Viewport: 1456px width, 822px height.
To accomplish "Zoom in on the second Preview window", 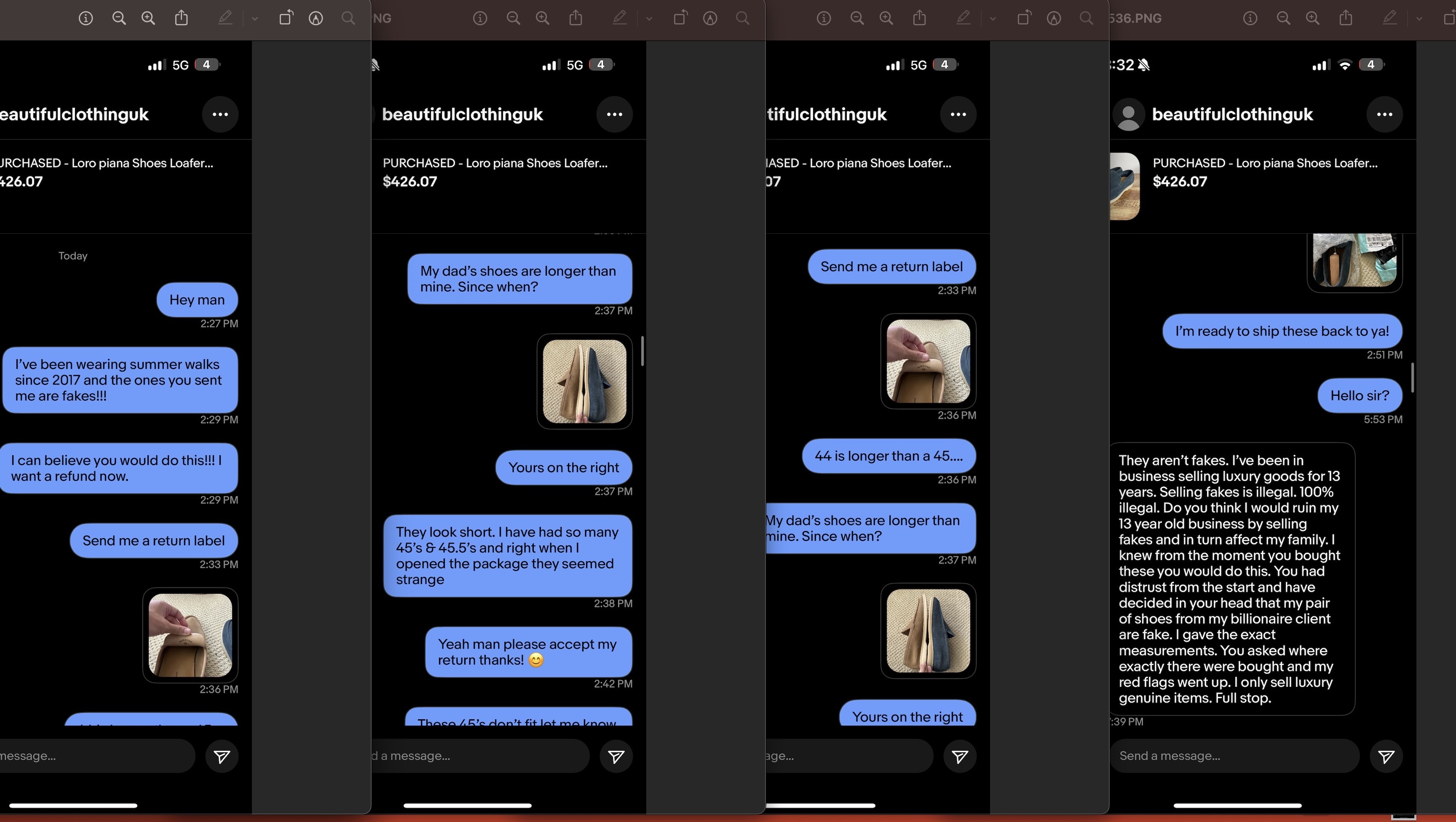I will coord(543,19).
